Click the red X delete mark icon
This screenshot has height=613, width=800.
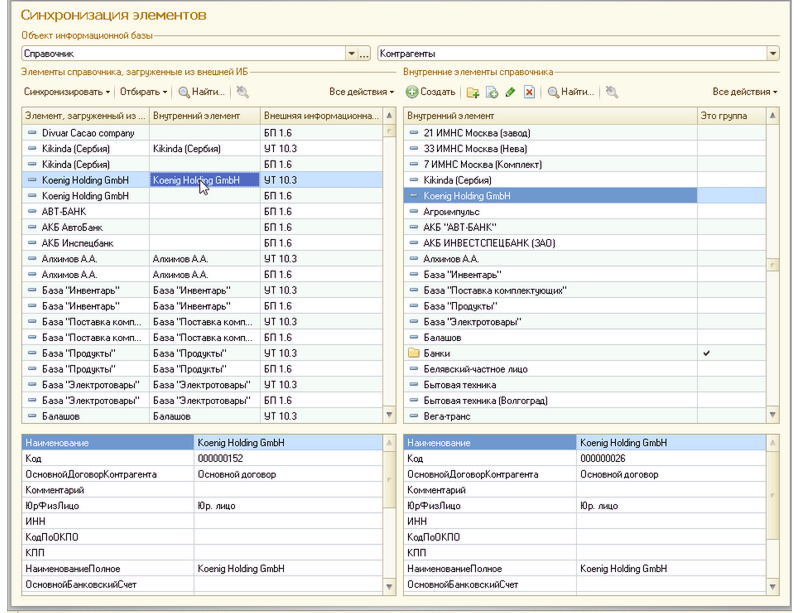click(530, 92)
